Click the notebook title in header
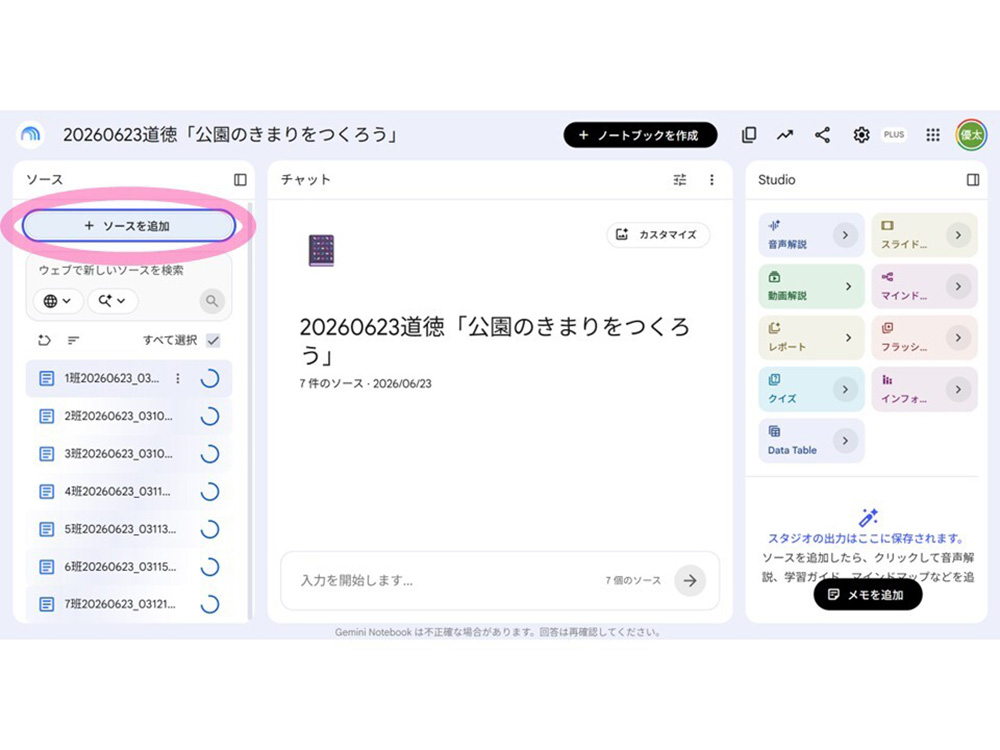This screenshot has height=750, width=1000. coord(230,135)
